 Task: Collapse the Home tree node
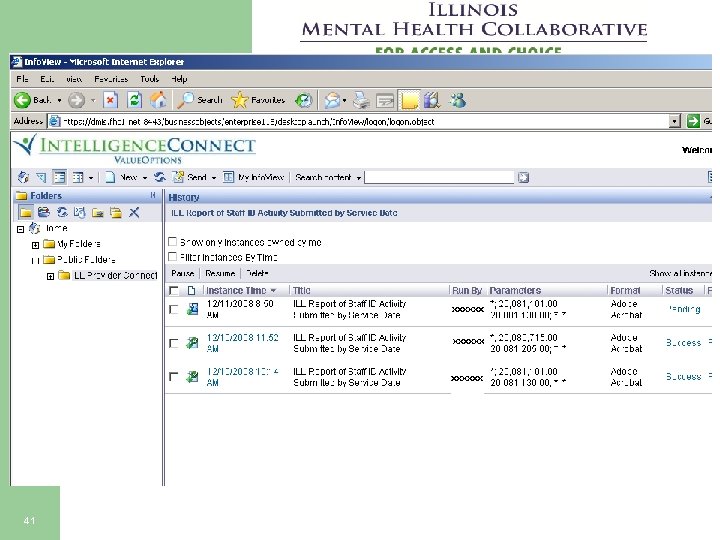(x=20, y=229)
